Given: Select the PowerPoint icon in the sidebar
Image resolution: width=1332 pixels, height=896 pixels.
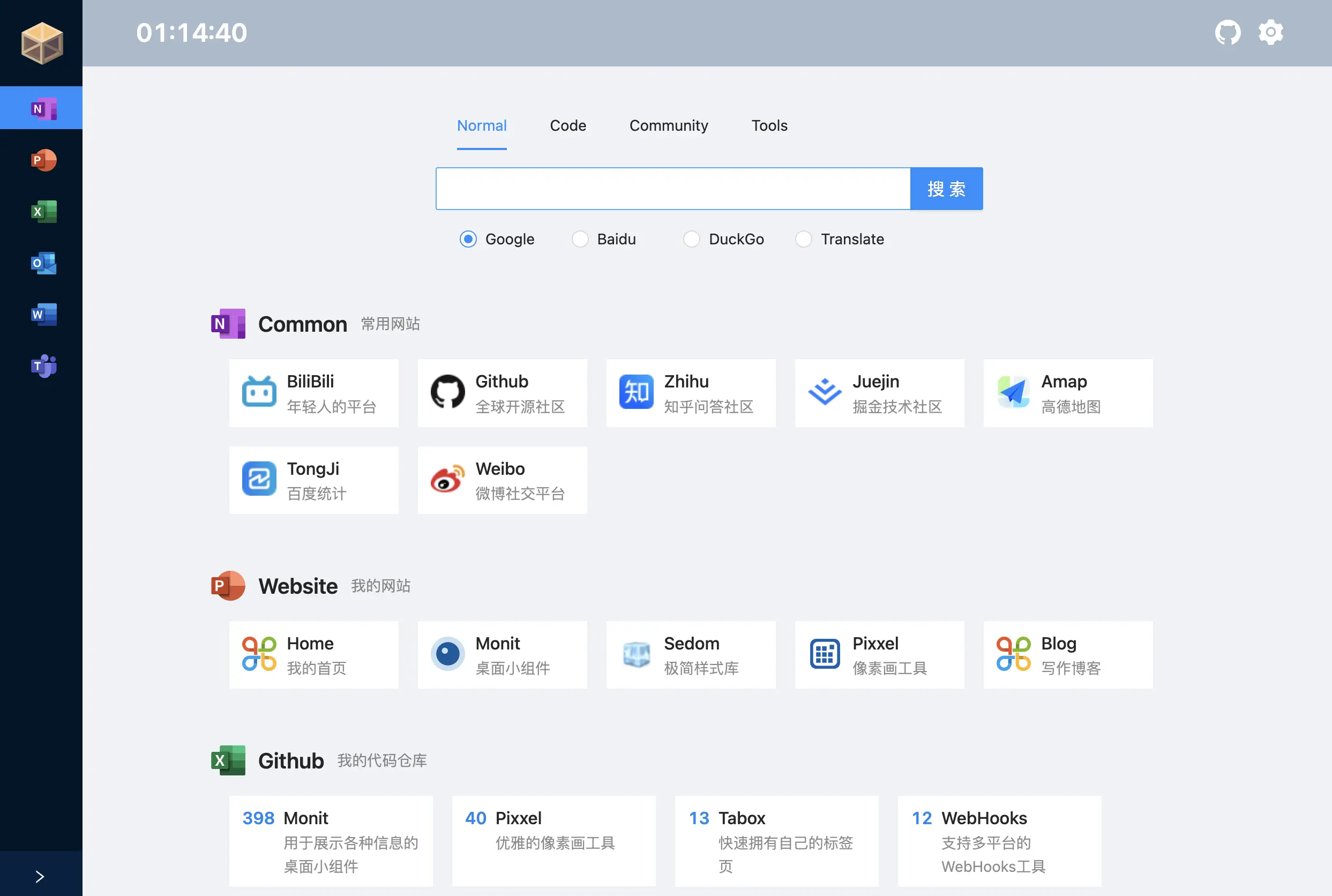Looking at the screenshot, I should click(43, 160).
